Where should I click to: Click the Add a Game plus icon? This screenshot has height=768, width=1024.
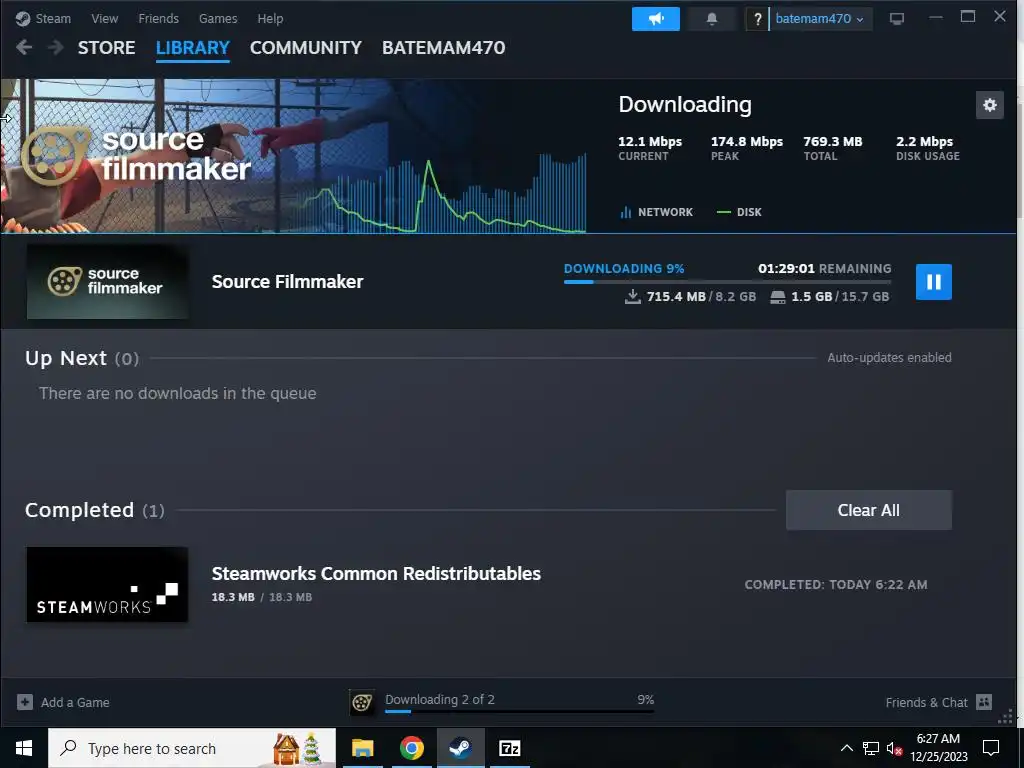[x=25, y=702]
